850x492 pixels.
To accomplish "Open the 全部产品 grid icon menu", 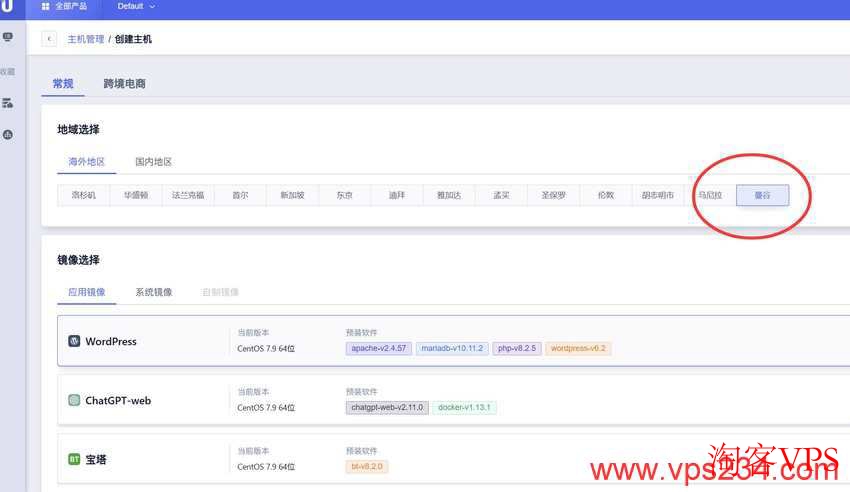I will pos(46,7).
